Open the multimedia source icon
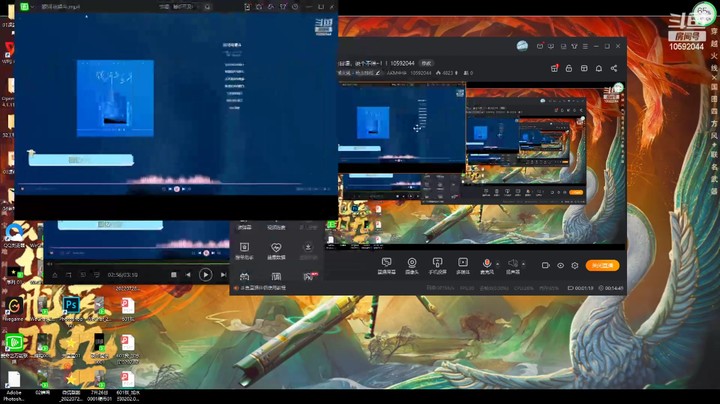 click(x=463, y=263)
